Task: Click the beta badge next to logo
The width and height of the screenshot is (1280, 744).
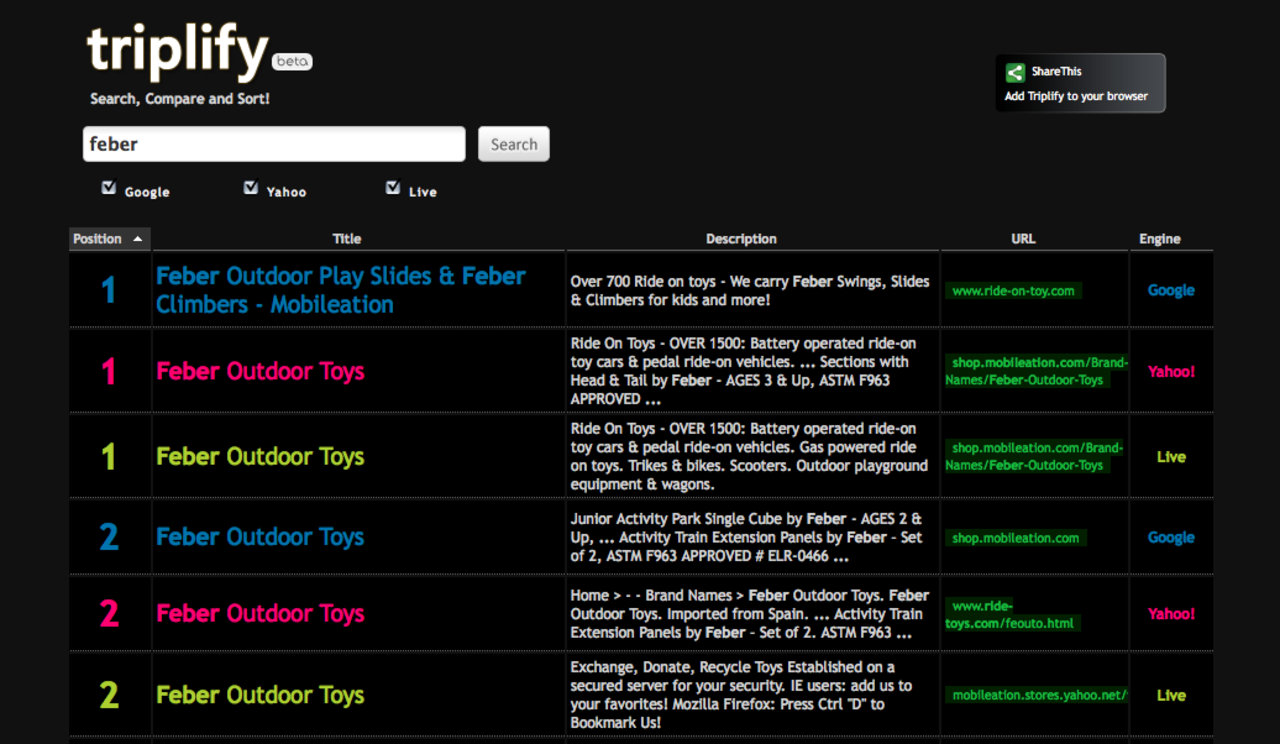Action: (x=292, y=61)
